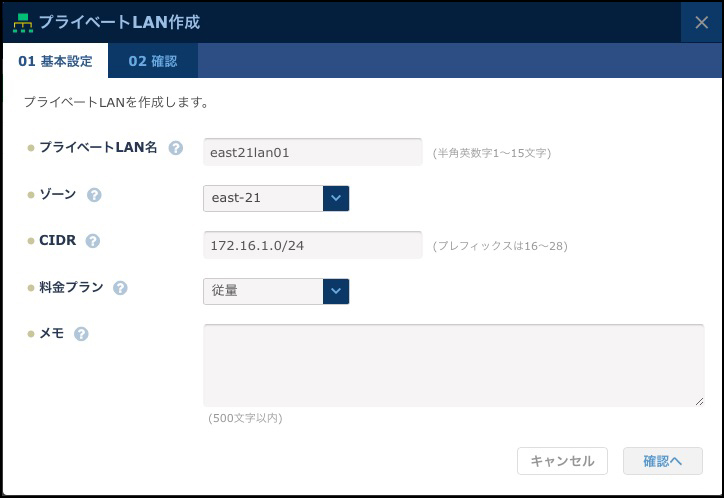724x498 pixels.
Task: Focus the プライベートLAN名 input field
Action: [312, 152]
